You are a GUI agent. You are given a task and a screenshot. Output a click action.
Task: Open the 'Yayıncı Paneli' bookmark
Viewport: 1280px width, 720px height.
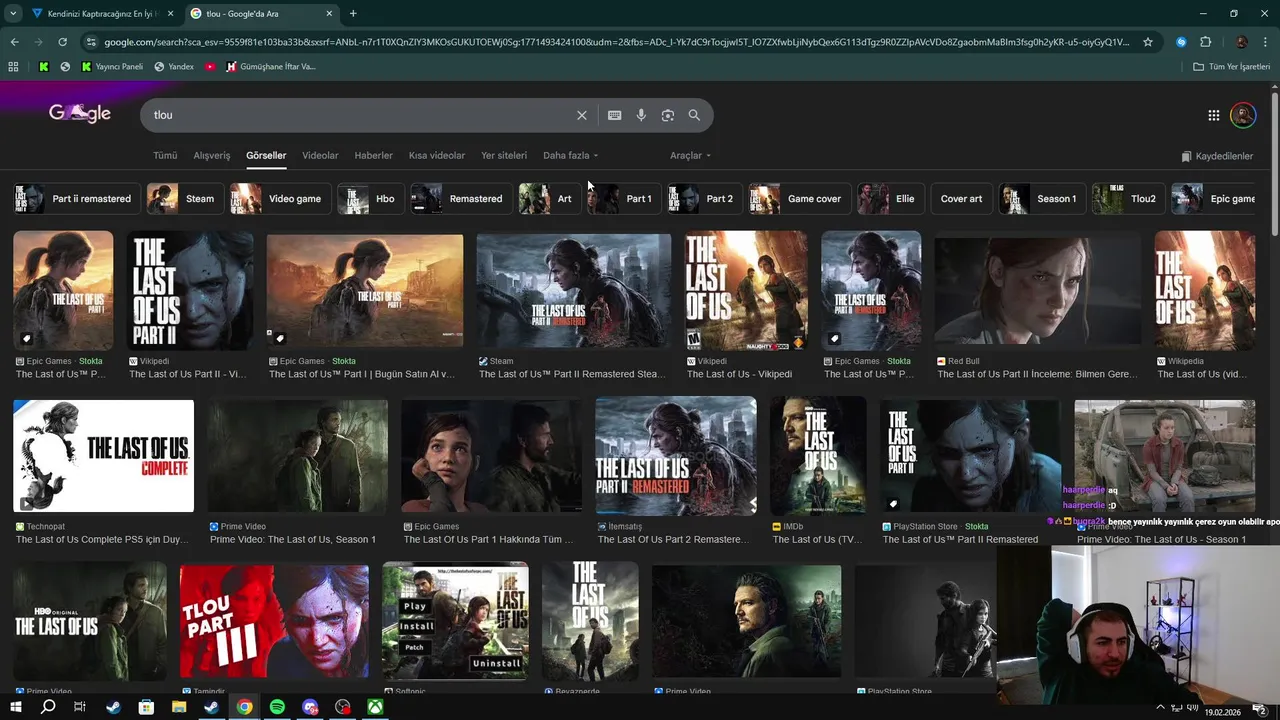pos(112,67)
